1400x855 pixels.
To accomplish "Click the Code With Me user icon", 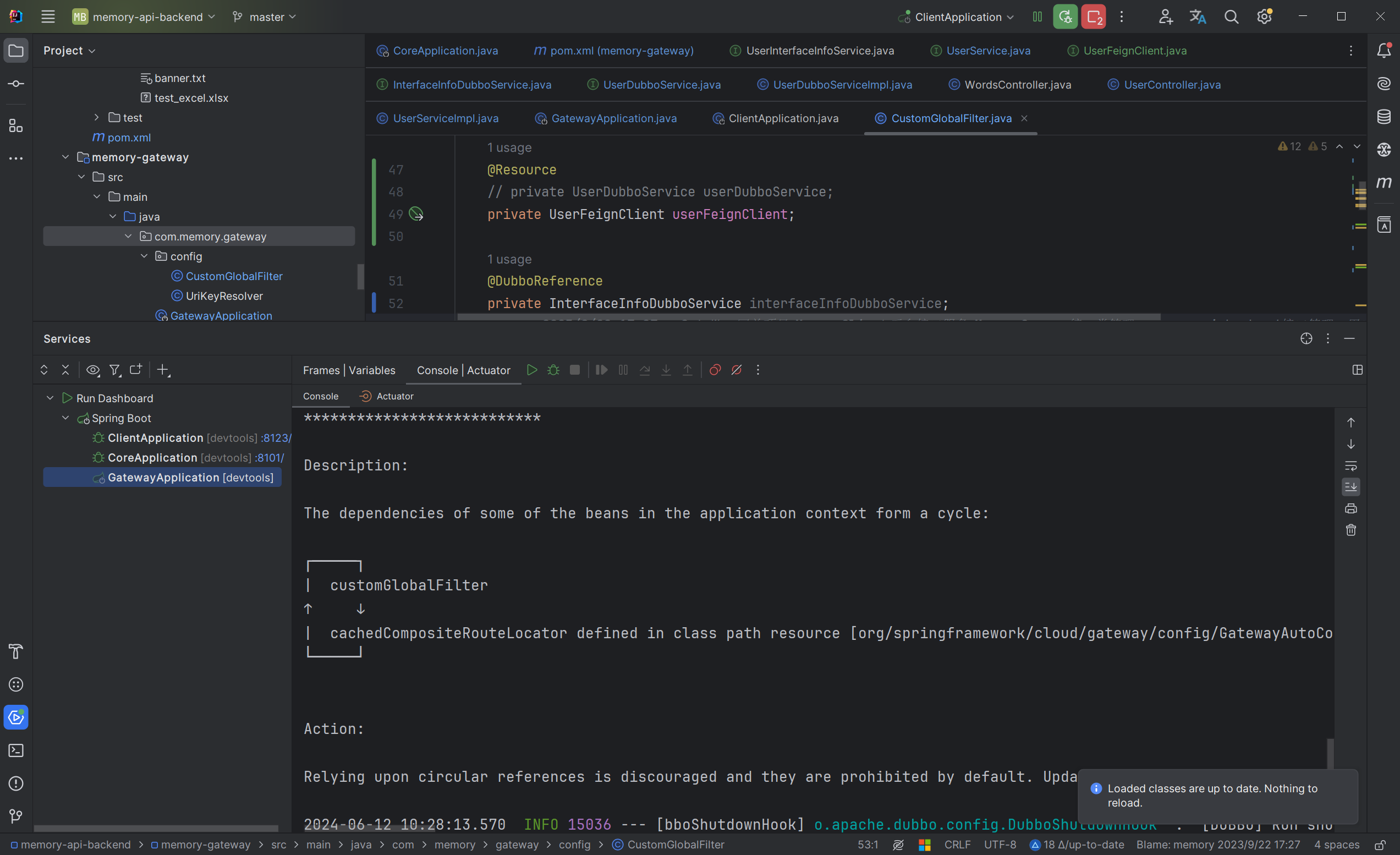I will pos(1165,17).
